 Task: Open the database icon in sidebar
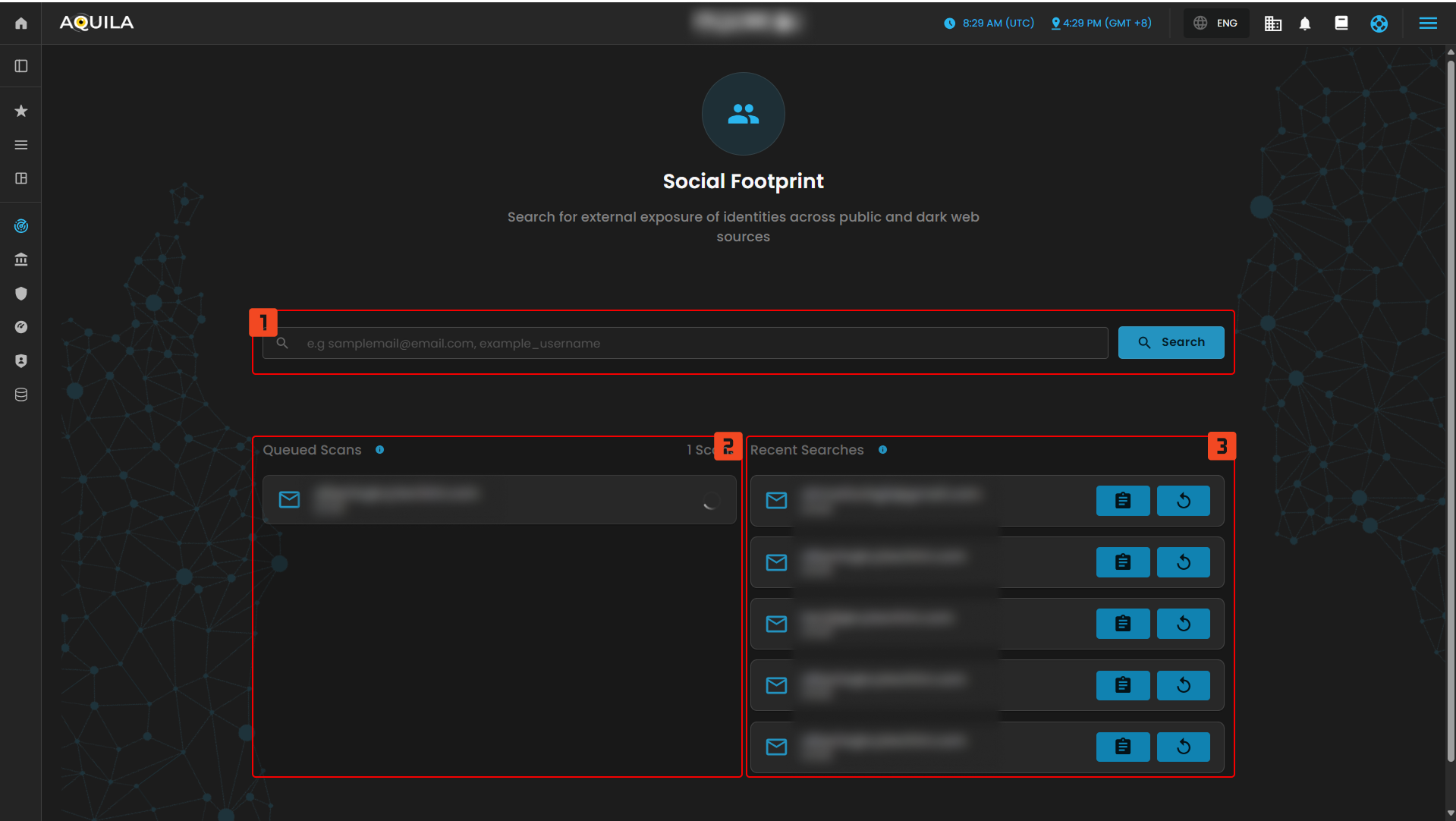point(21,395)
